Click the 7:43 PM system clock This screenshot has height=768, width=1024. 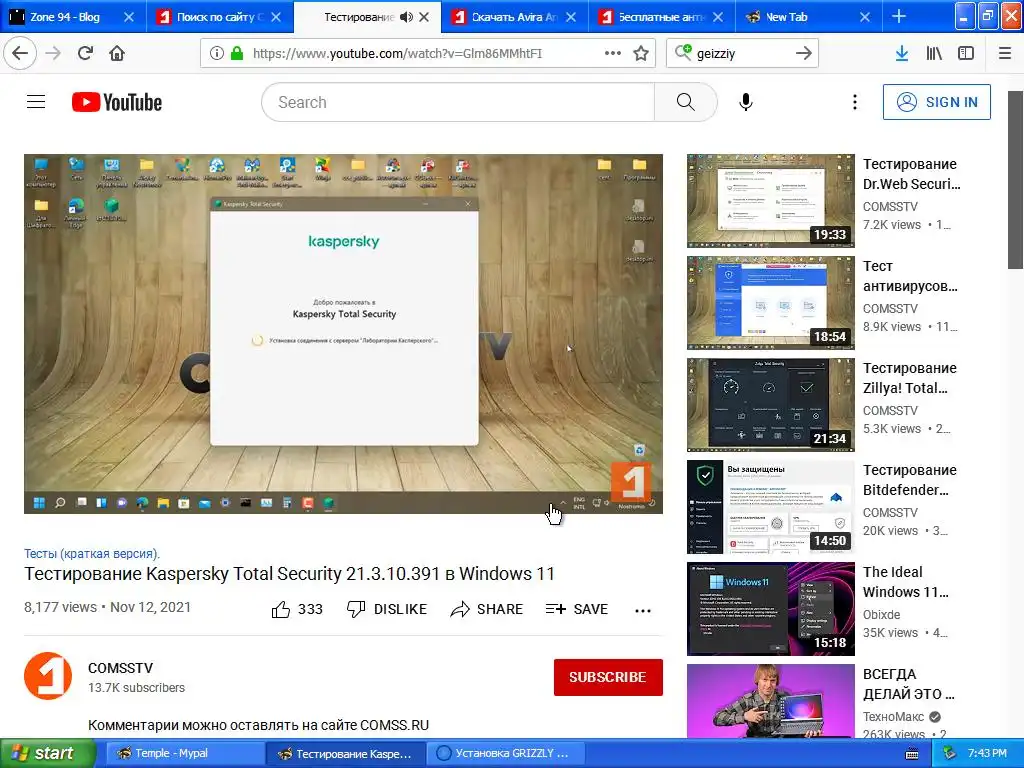tap(987, 753)
